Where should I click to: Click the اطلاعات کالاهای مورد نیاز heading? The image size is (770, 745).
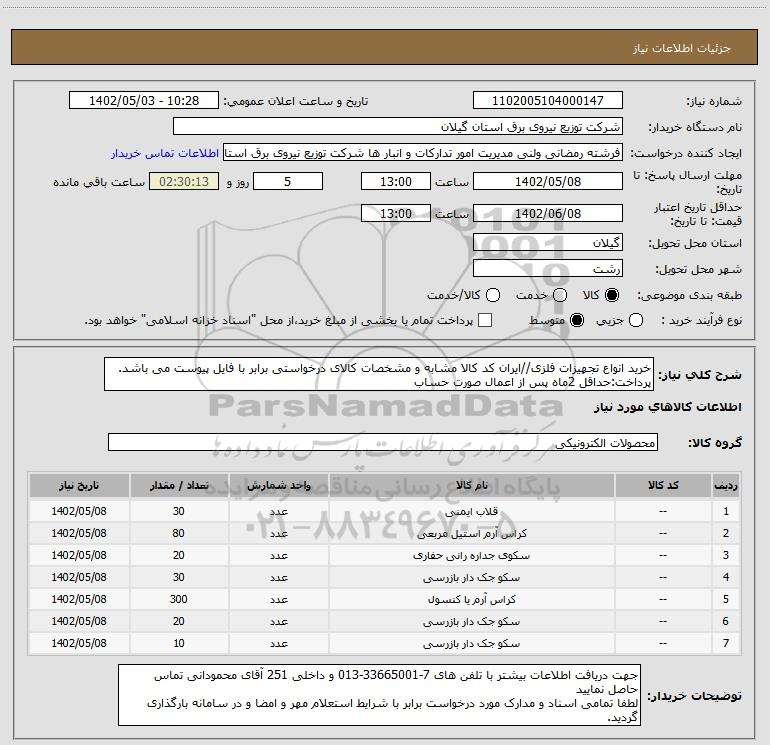point(667,407)
